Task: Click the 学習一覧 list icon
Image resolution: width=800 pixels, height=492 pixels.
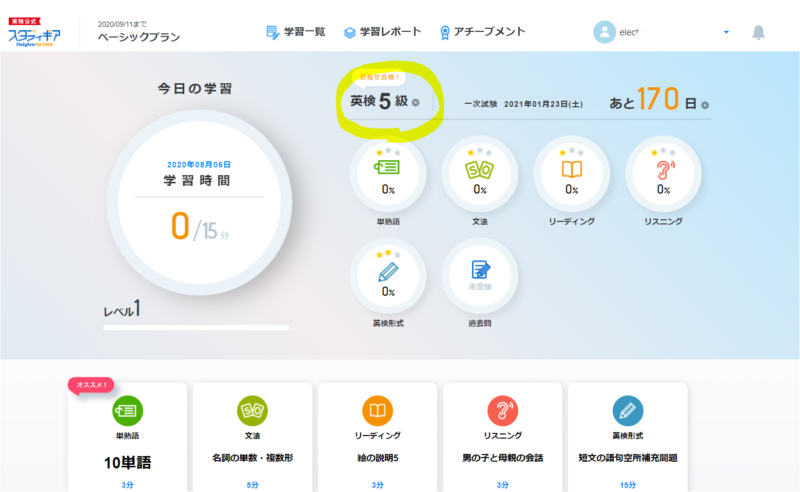Action: click(273, 33)
